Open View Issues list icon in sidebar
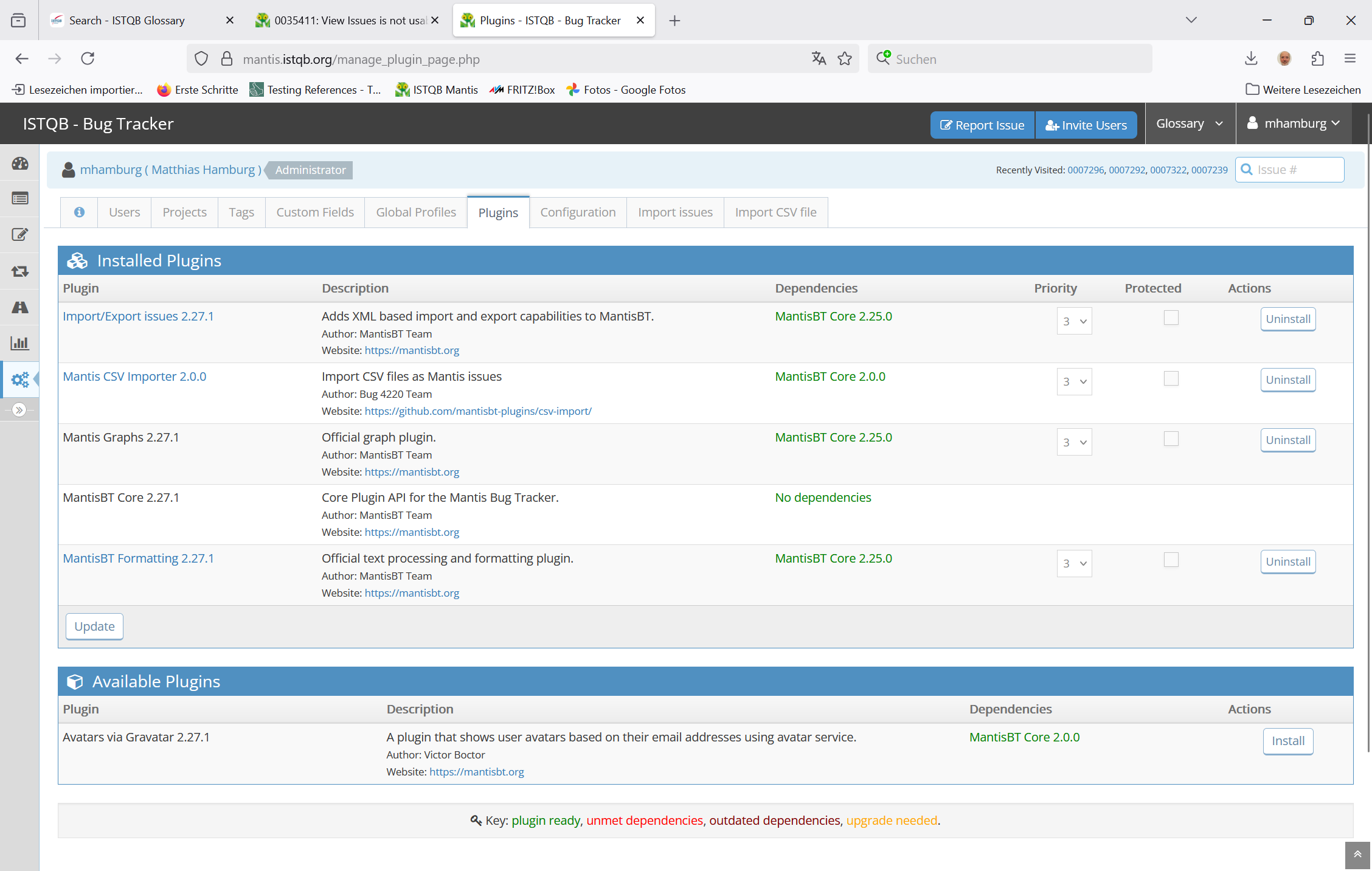 tap(20, 199)
